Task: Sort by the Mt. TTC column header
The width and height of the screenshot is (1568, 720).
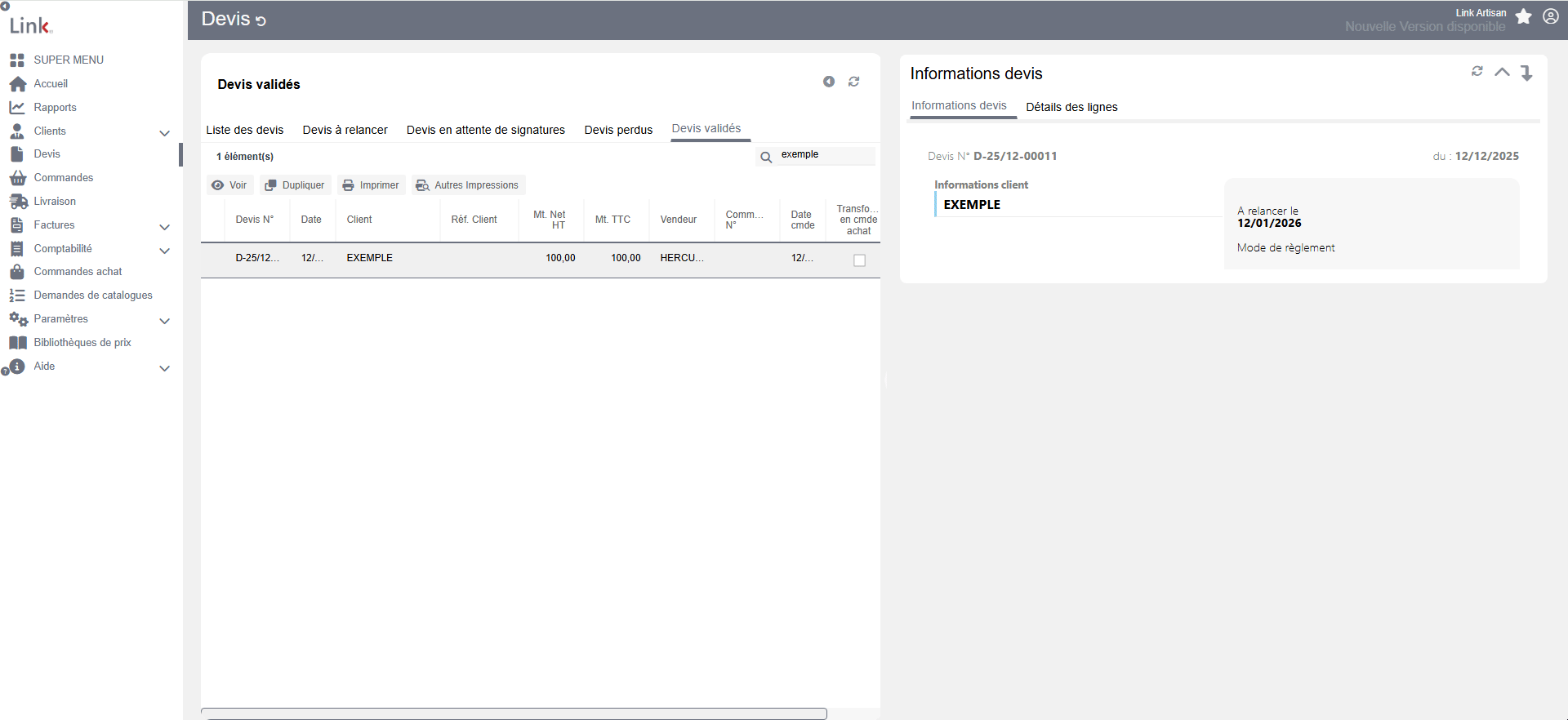Action: coord(612,220)
